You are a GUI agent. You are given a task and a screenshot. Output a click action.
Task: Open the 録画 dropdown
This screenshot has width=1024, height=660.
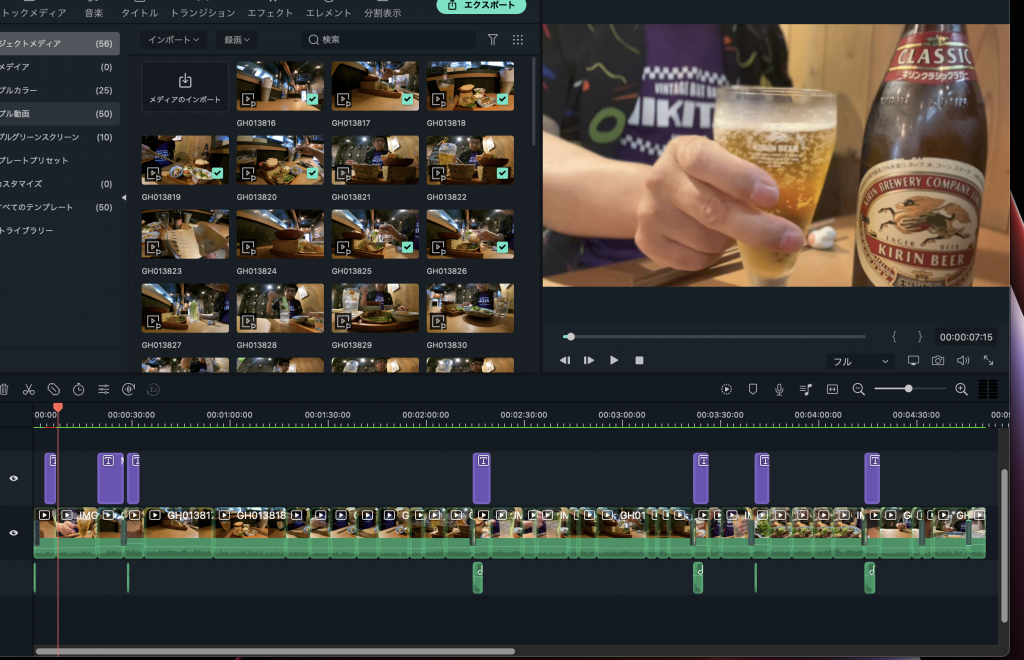click(237, 40)
